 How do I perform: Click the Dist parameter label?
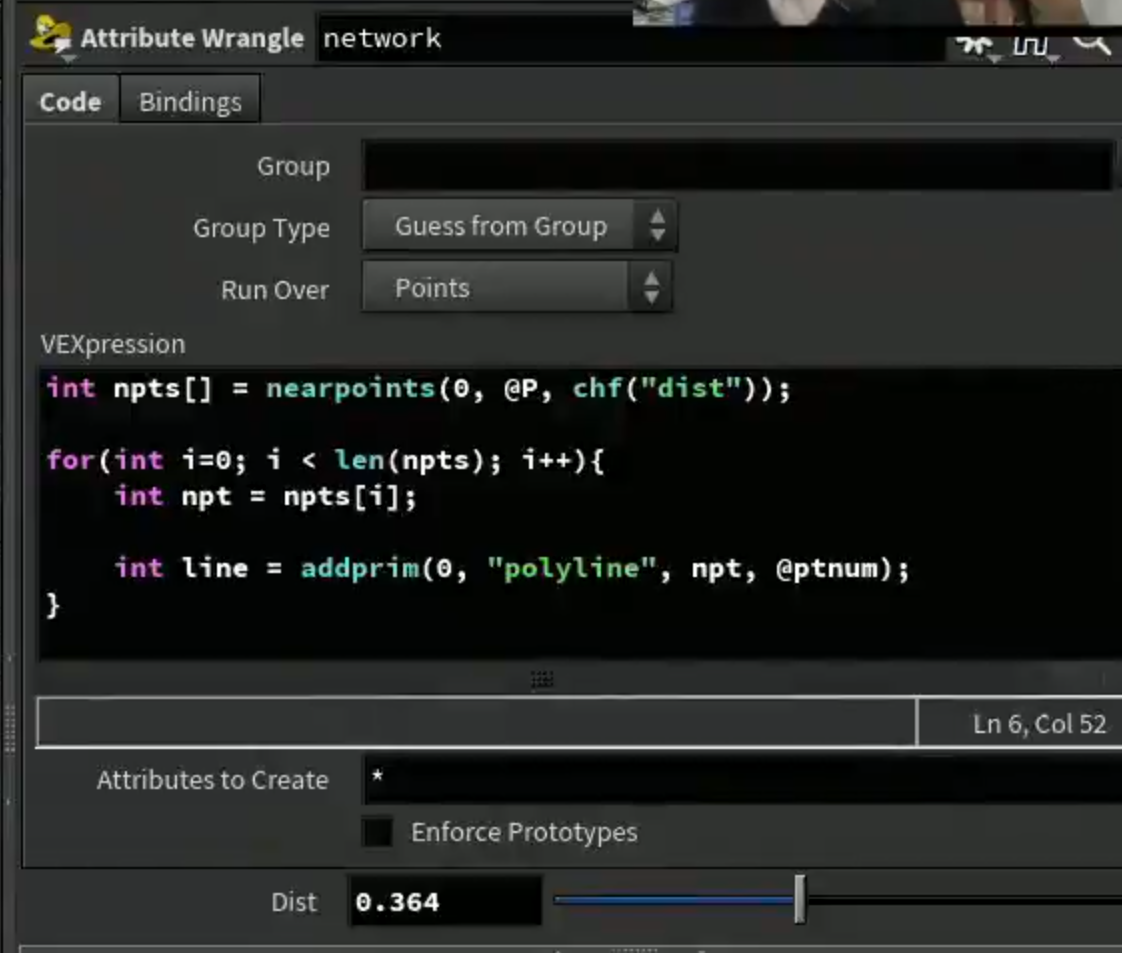(293, 902)
